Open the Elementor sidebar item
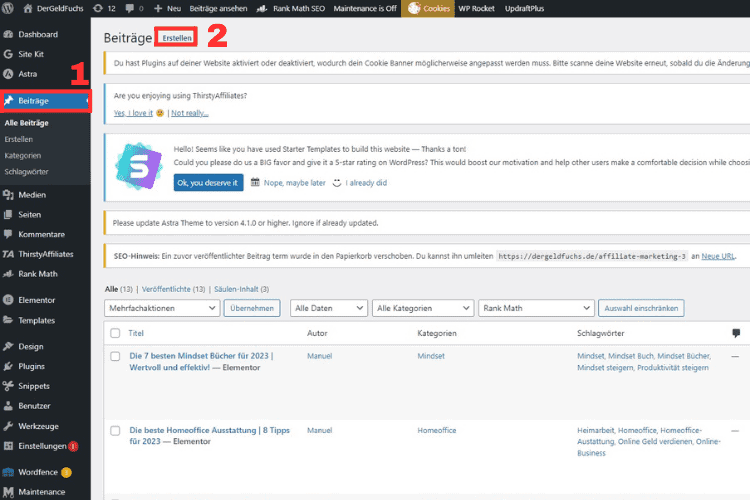 pyautogui.click(x=39, y=299)
